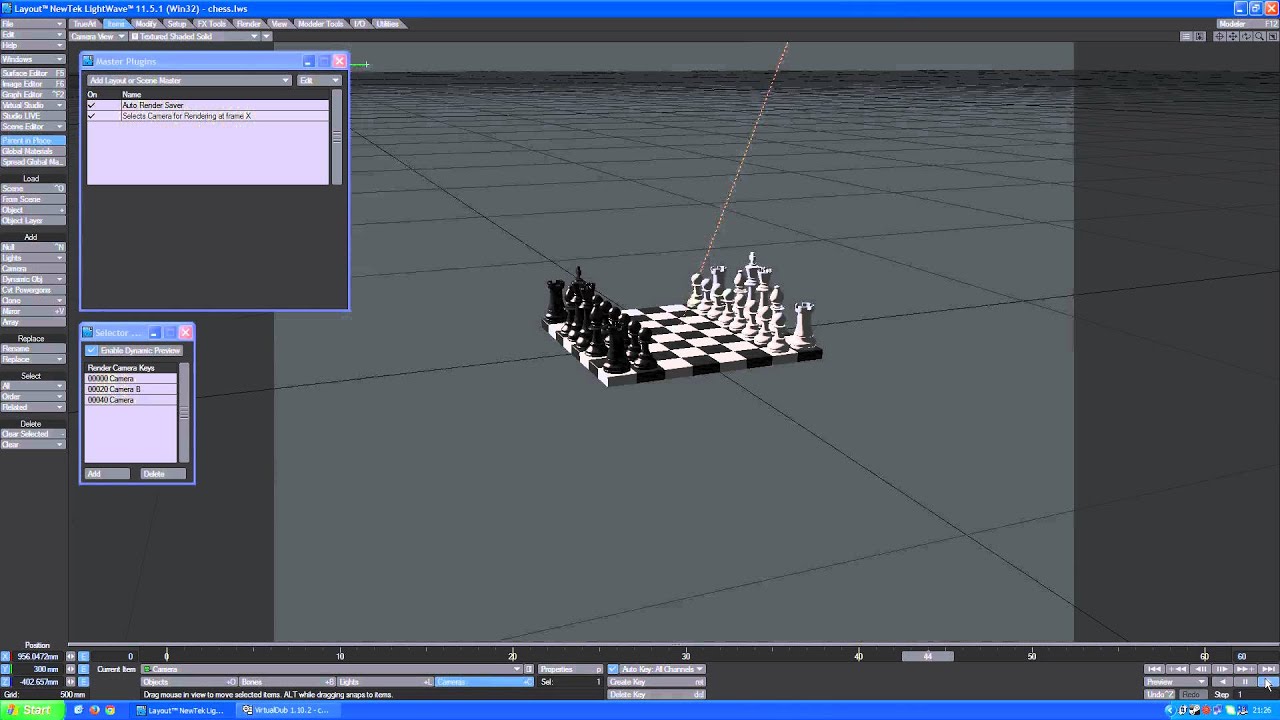The width and height of the screenshot is (1280, 720).
Task: Jump to the last frame
Action: [x=1268, y=669]
